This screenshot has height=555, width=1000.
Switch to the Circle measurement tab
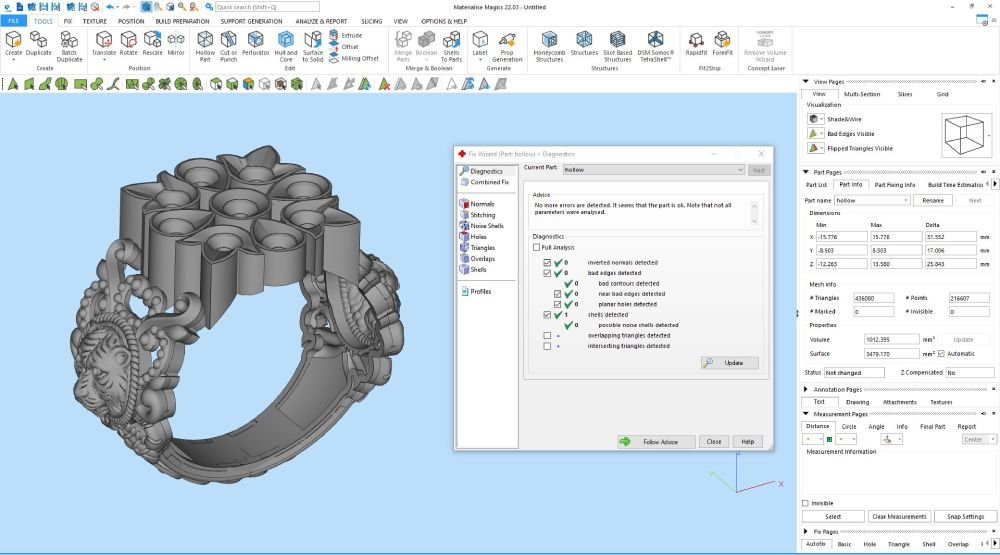848,427
